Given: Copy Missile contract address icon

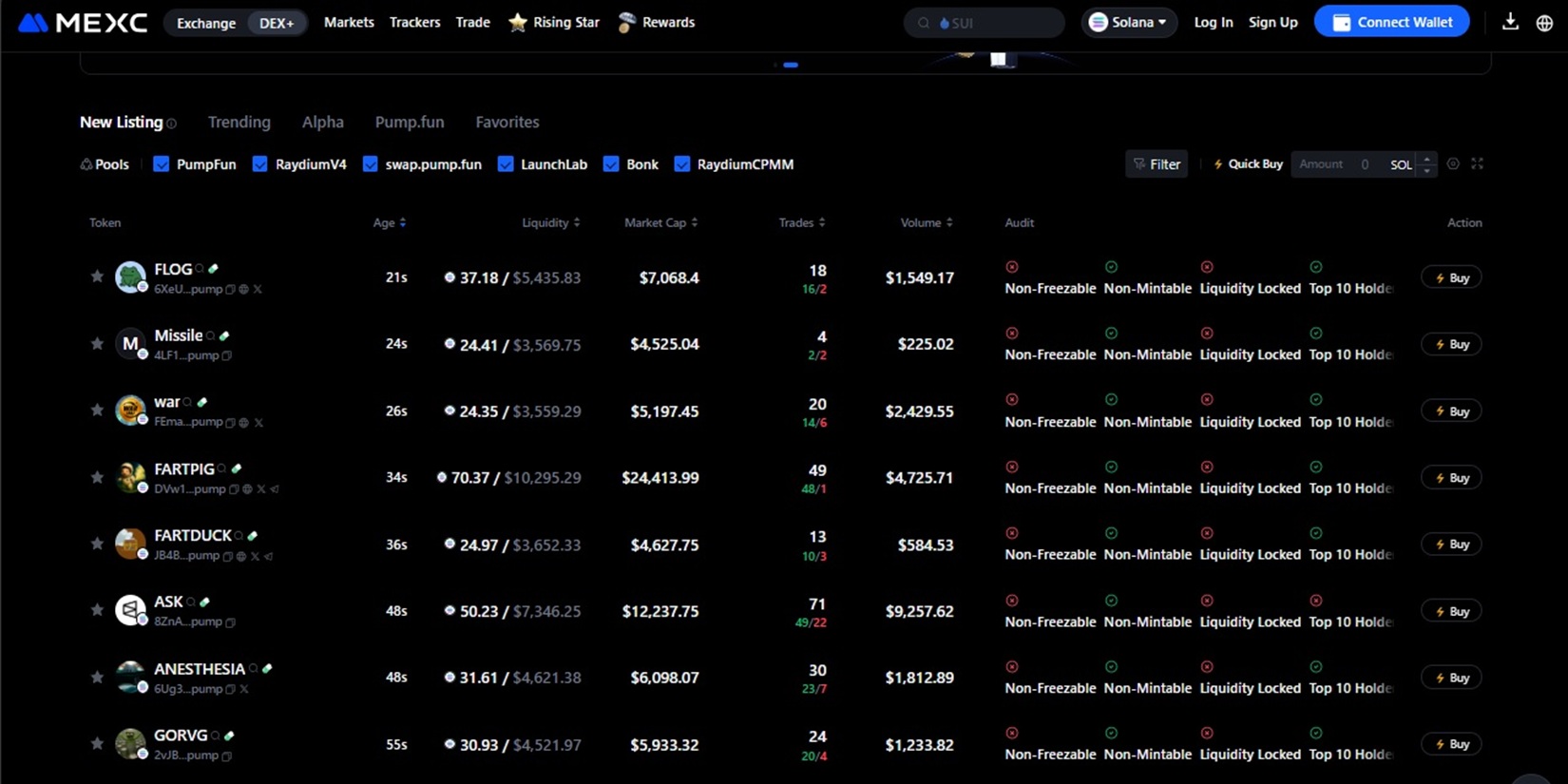Looking at the screenshot, I should (227, 355).
